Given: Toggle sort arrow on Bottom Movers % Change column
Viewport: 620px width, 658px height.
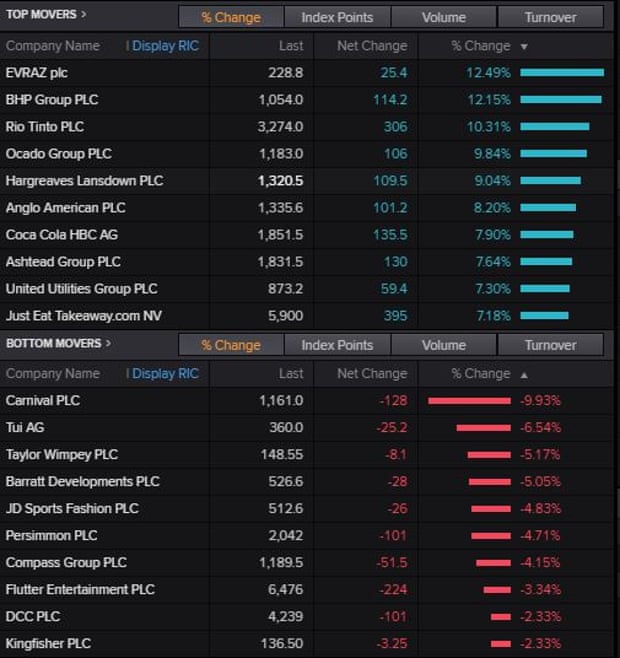Looking at the screenshot, I should point(524,375).
